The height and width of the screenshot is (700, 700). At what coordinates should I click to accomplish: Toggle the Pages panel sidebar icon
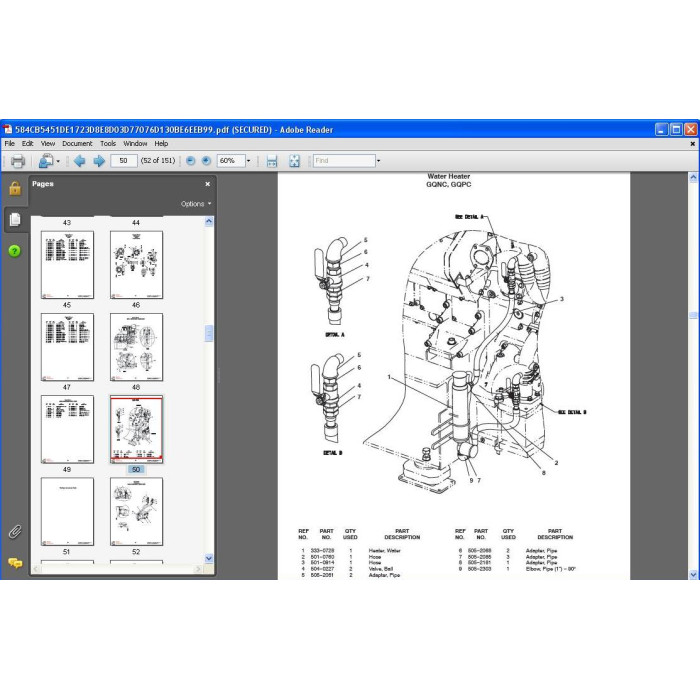15,220
